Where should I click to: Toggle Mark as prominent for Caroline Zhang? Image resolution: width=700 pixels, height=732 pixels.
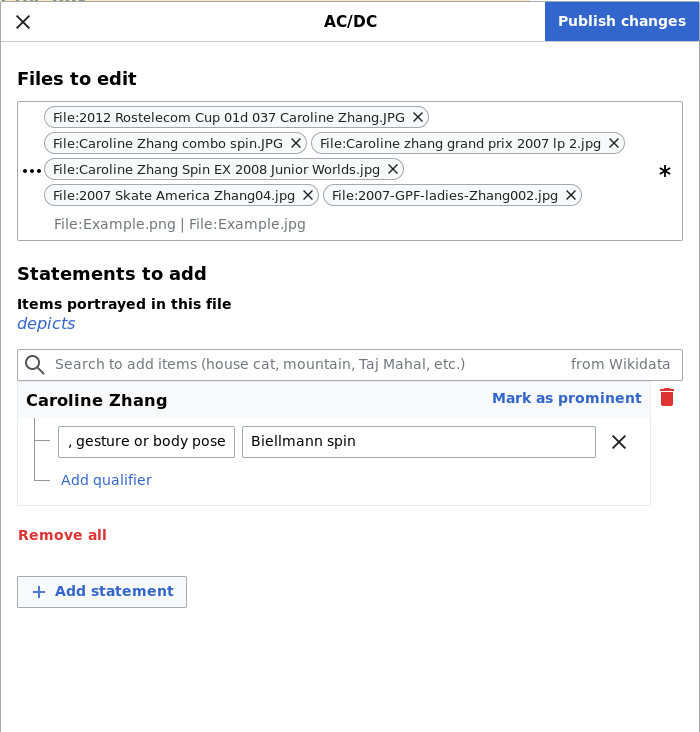566,398
